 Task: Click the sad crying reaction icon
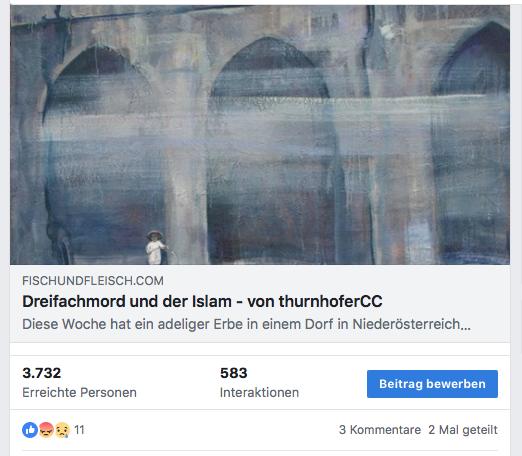[62, 430]
